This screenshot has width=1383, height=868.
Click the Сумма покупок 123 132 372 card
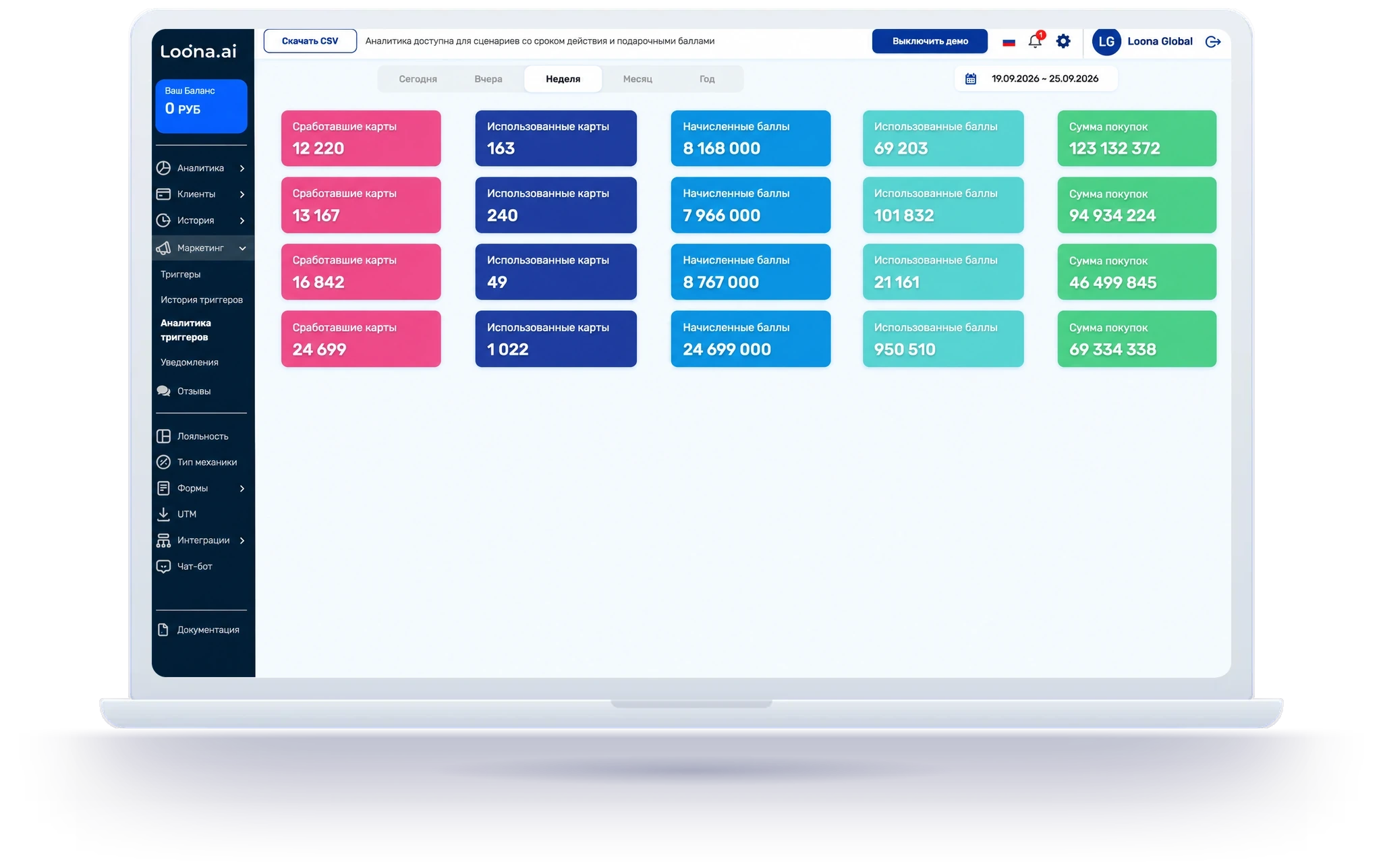tap(1137, 138)
